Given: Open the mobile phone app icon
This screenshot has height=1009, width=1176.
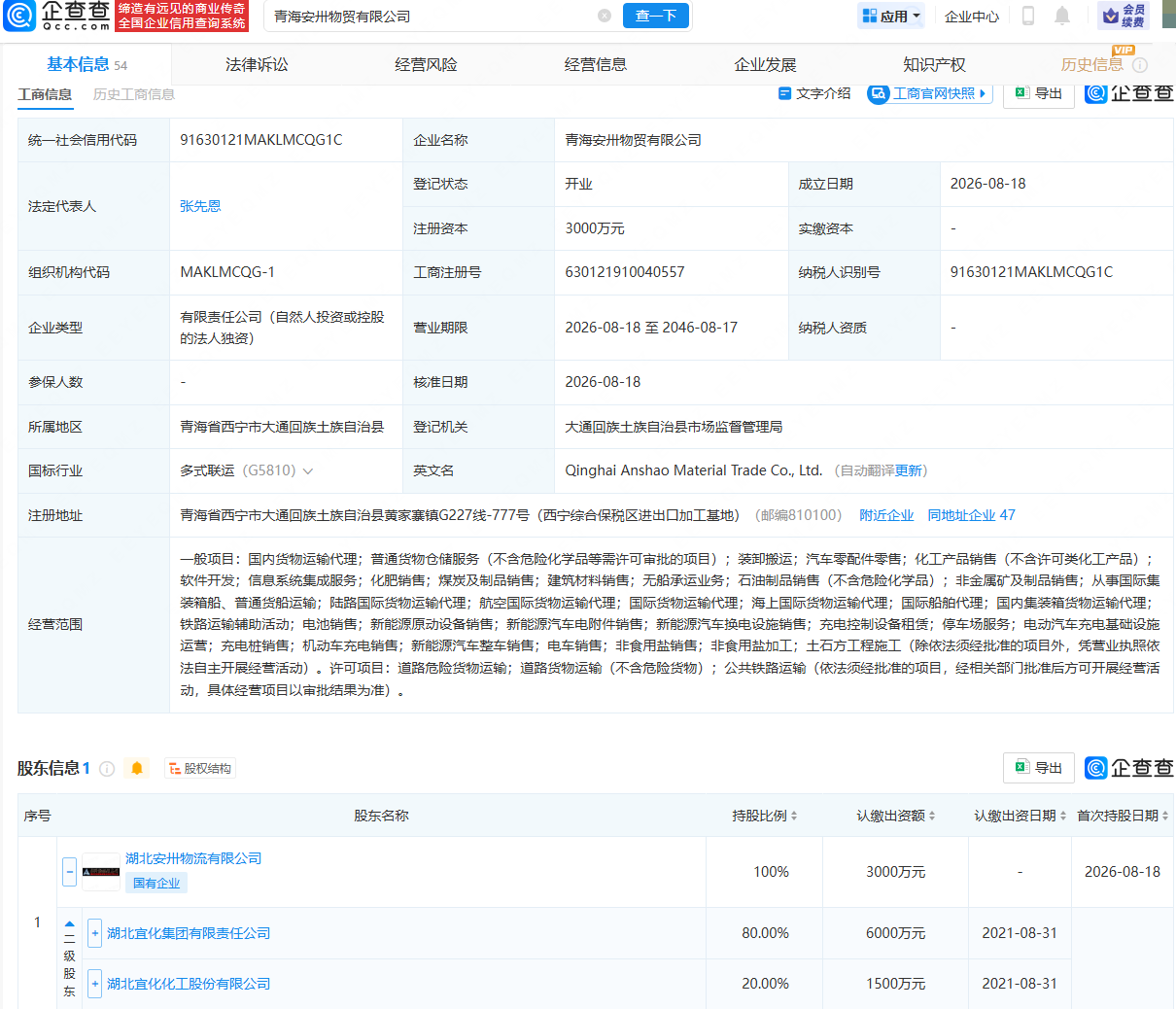Looking at the screenshot, I should tap(1028, 16).
